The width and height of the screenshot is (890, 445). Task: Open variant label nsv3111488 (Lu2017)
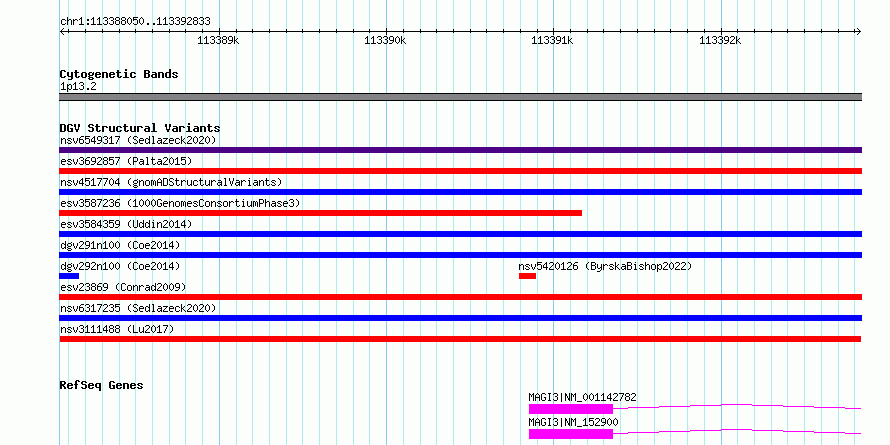click(x=117, y=329)
